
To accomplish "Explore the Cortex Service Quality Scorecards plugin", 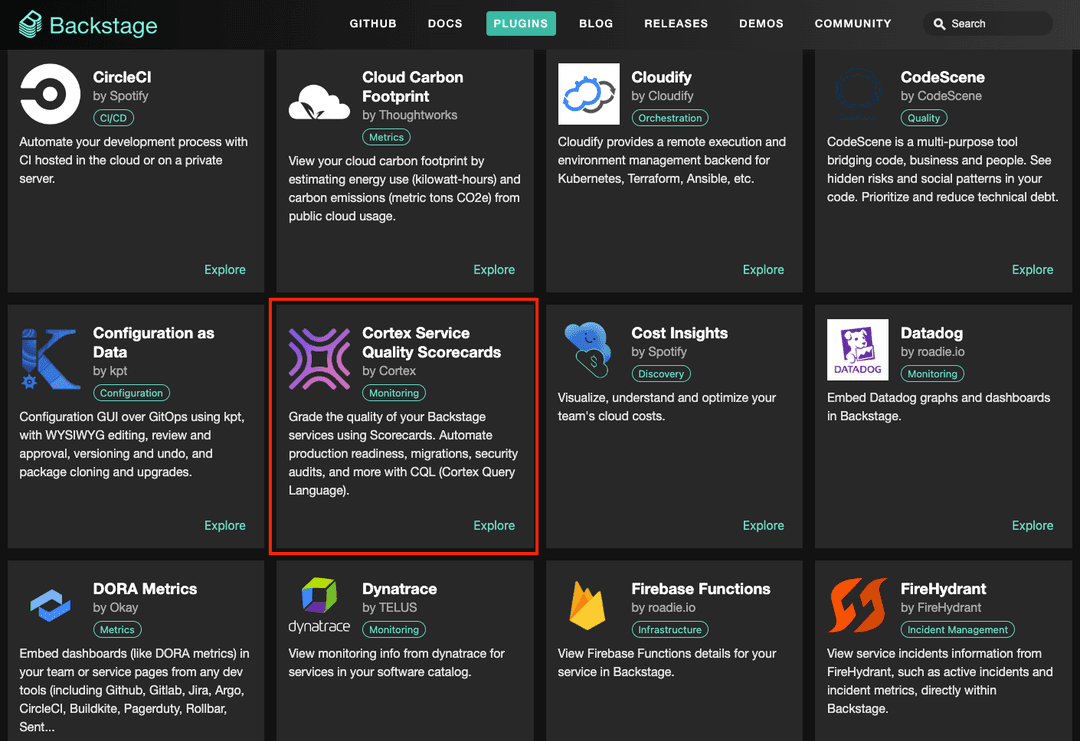I will (x=494, y=525).
